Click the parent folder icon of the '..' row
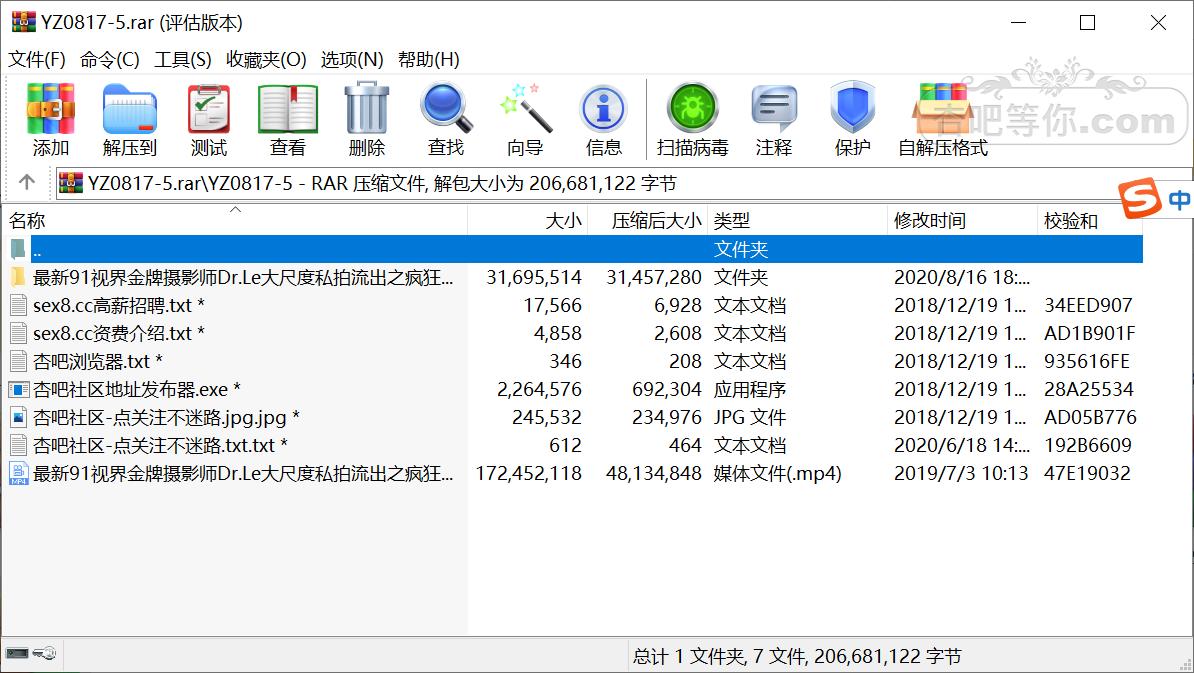Screen dimensions: 1194x673 [18, 249]
